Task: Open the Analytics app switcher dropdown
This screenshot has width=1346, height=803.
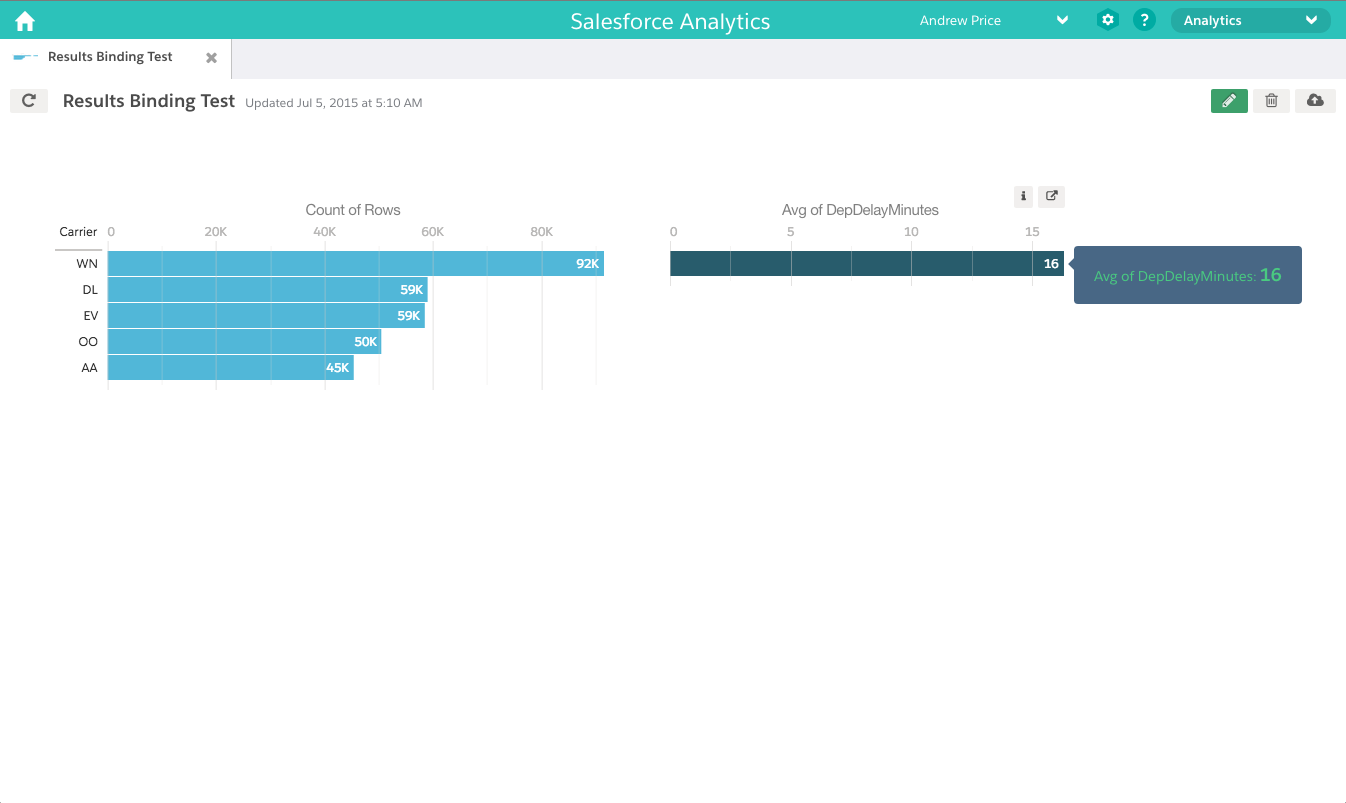Action: (x=1250, y=20)
